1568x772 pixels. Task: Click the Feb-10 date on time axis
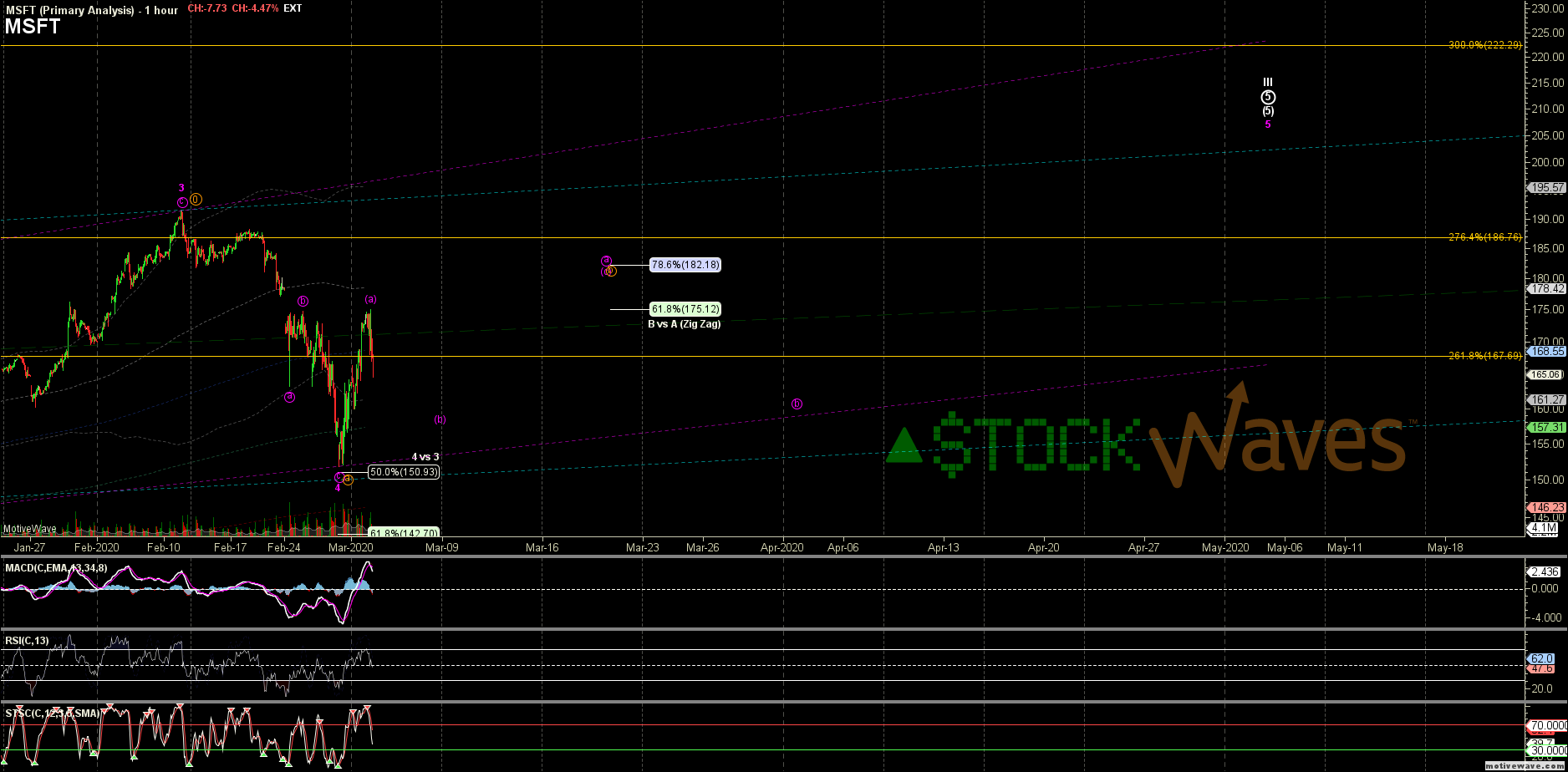(x=164, y=548)
